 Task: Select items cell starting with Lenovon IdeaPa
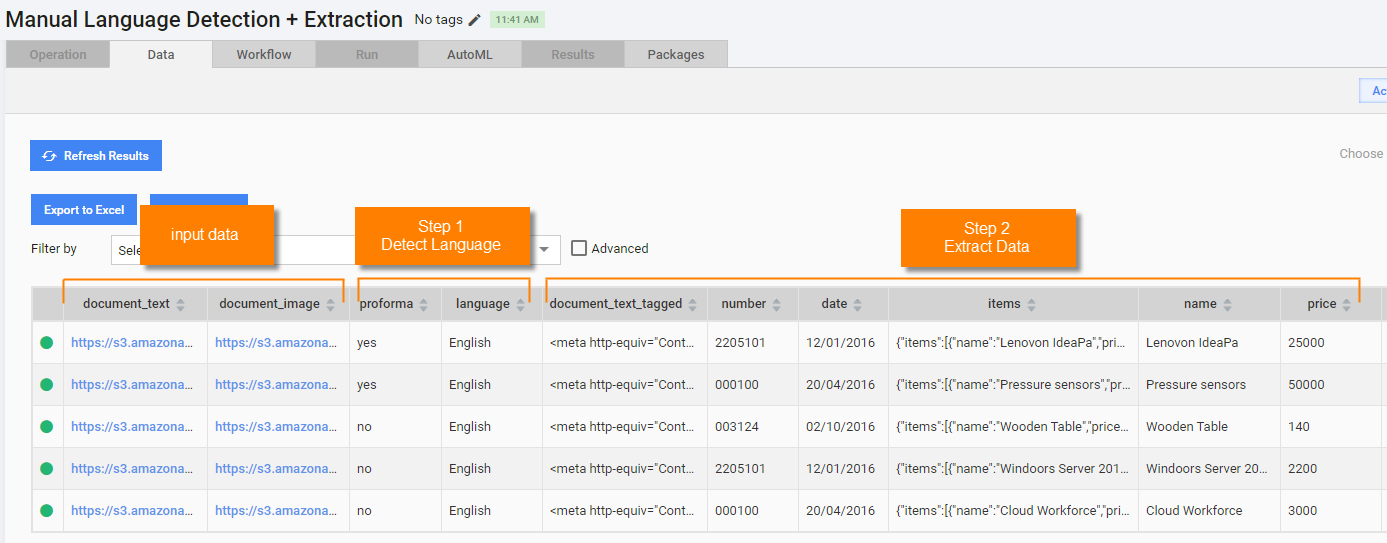[x=1013, y=342]
